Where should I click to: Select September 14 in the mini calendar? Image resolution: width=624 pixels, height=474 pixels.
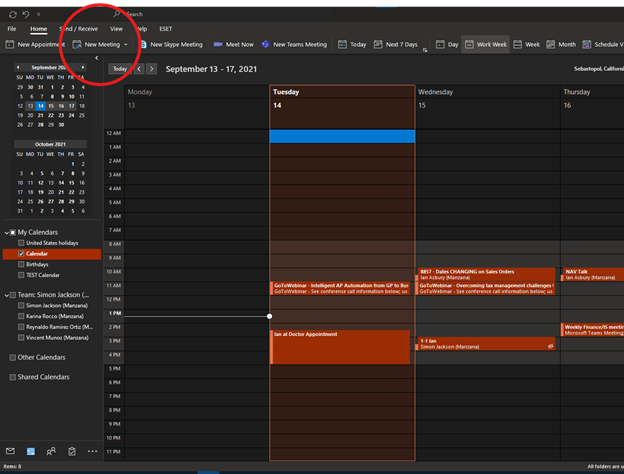point(40,106)
